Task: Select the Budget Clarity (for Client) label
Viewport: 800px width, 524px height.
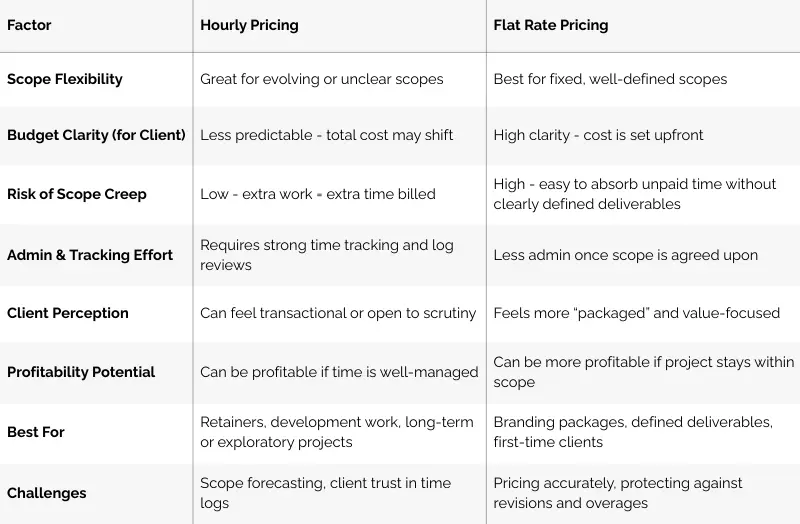Action: pyautogui.click(x=96, y=135)
